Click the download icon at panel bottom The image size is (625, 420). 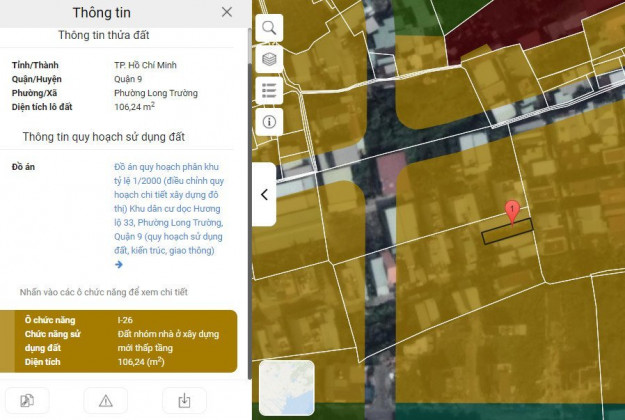[x=184, y=400]
